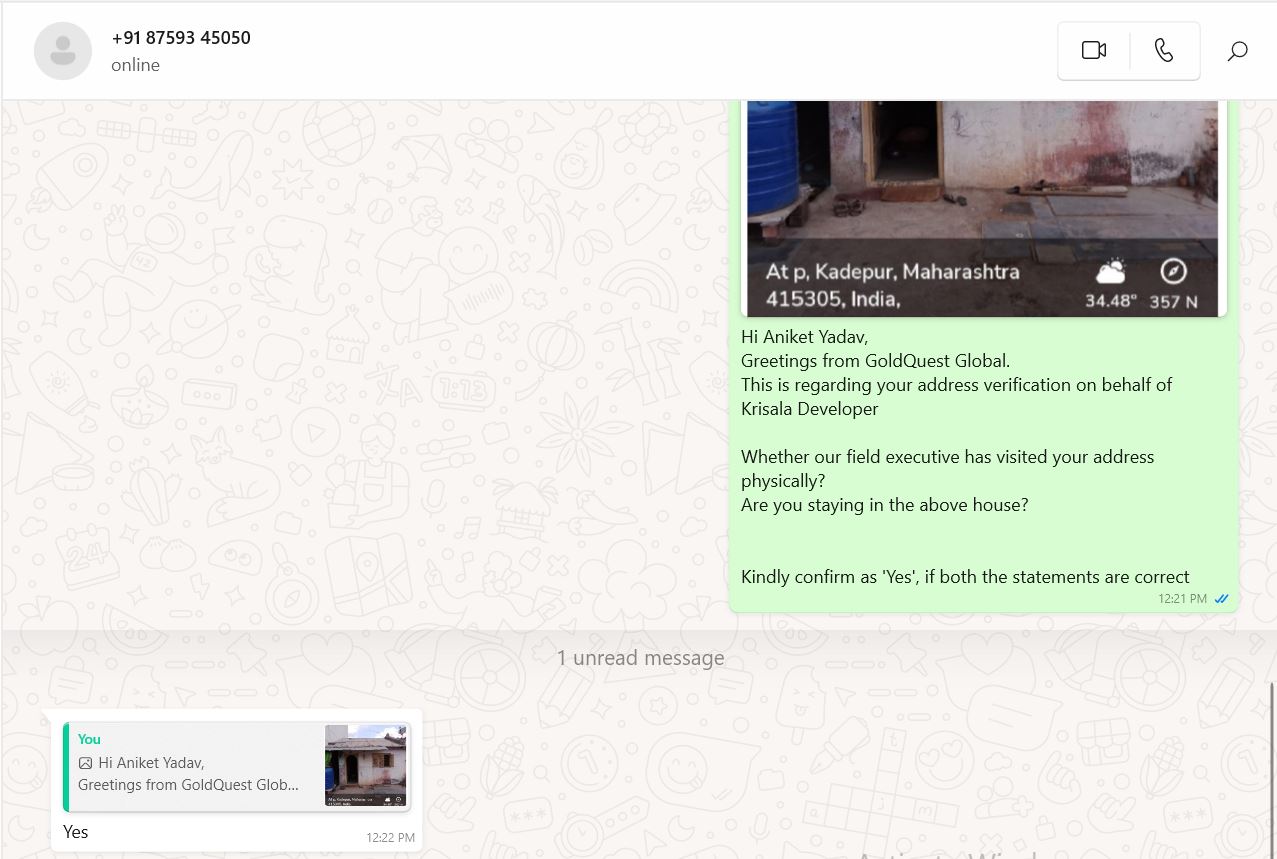The width and height of the screenshot is (1277, 859).
Task: Click the chat's vertical scrollbar
Action: pos(1272,760)
